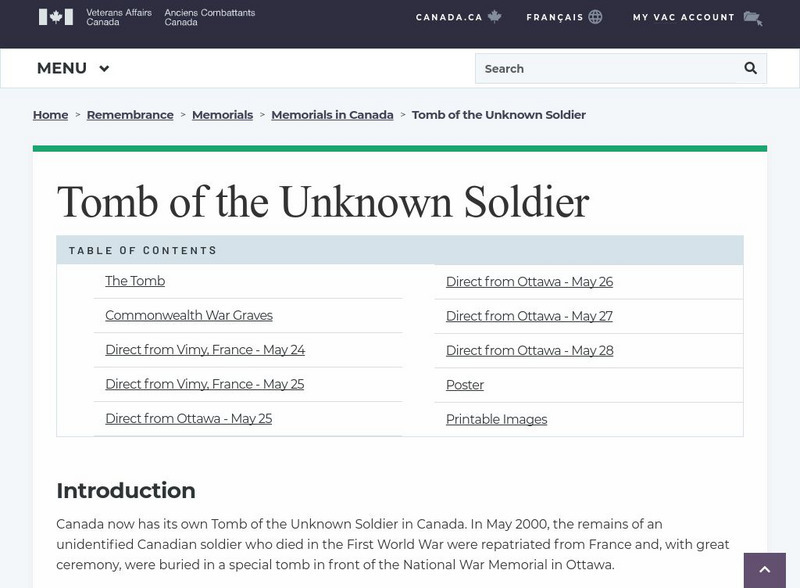Click the search magnifying glass icon
800x588 pixels.
click(x=749, y=68)
